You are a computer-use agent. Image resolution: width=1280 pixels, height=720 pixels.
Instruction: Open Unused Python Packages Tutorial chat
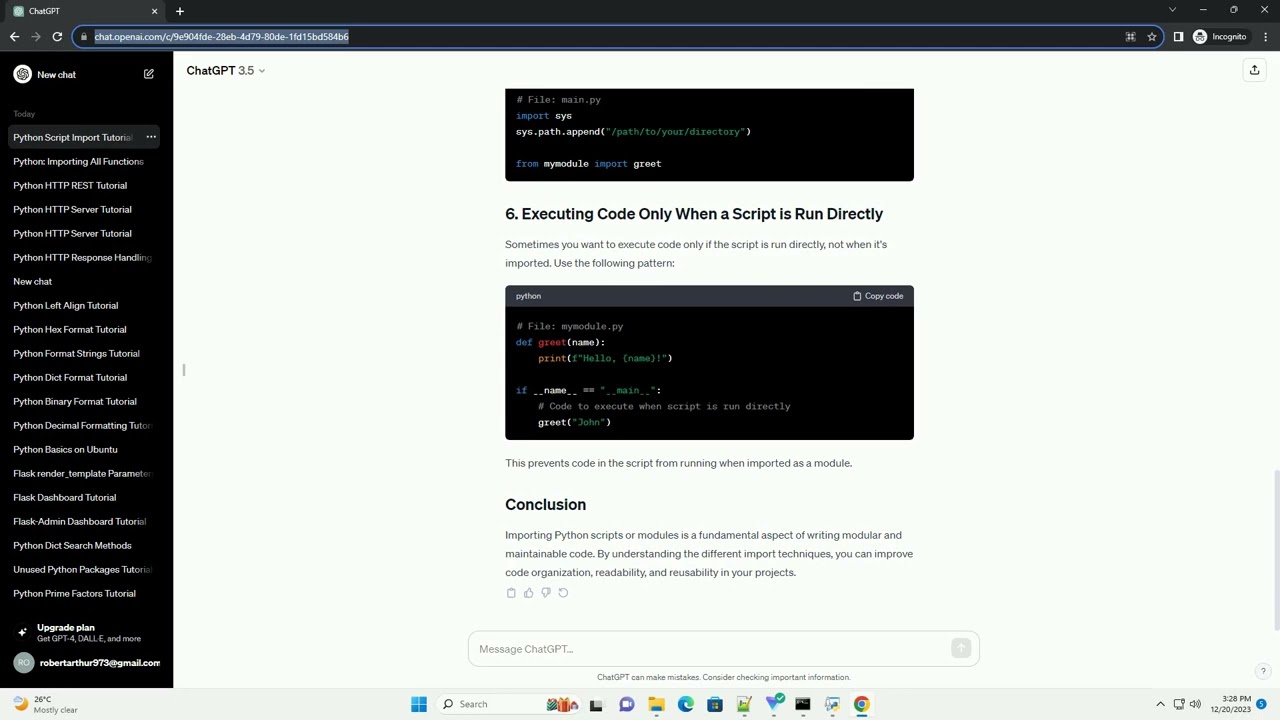tap(82, 569)
